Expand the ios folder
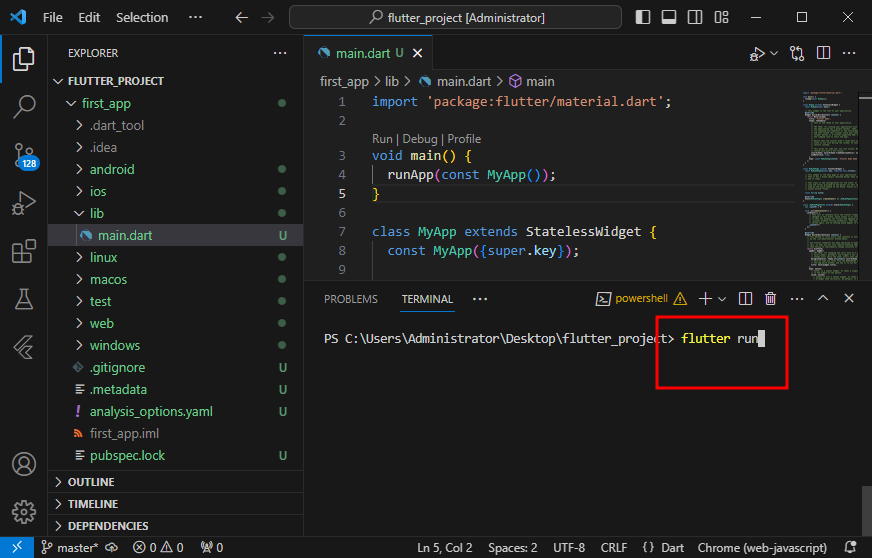Viewport: 872px width, 558px height. [x=175, y=191]
